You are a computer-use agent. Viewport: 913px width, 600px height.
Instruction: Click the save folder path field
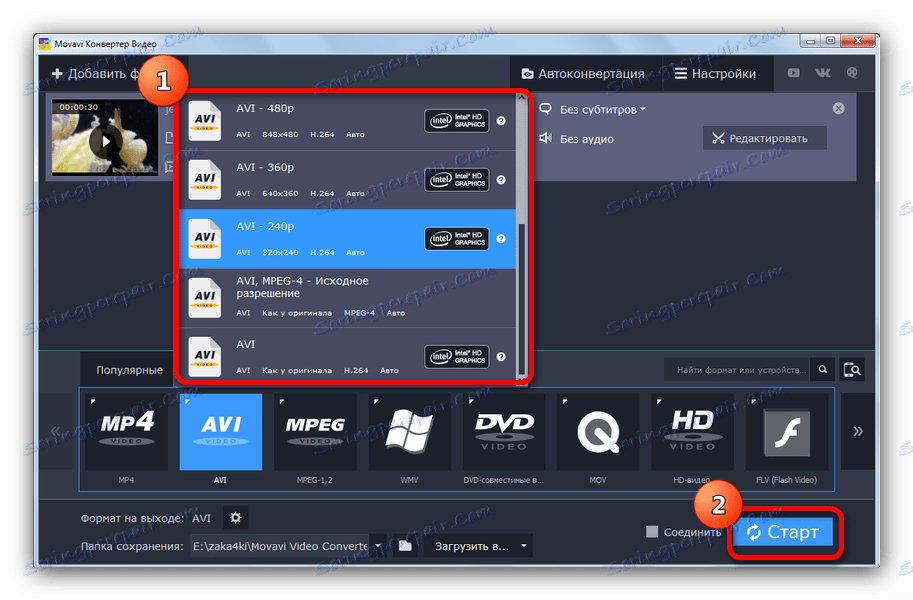[279, 546]
